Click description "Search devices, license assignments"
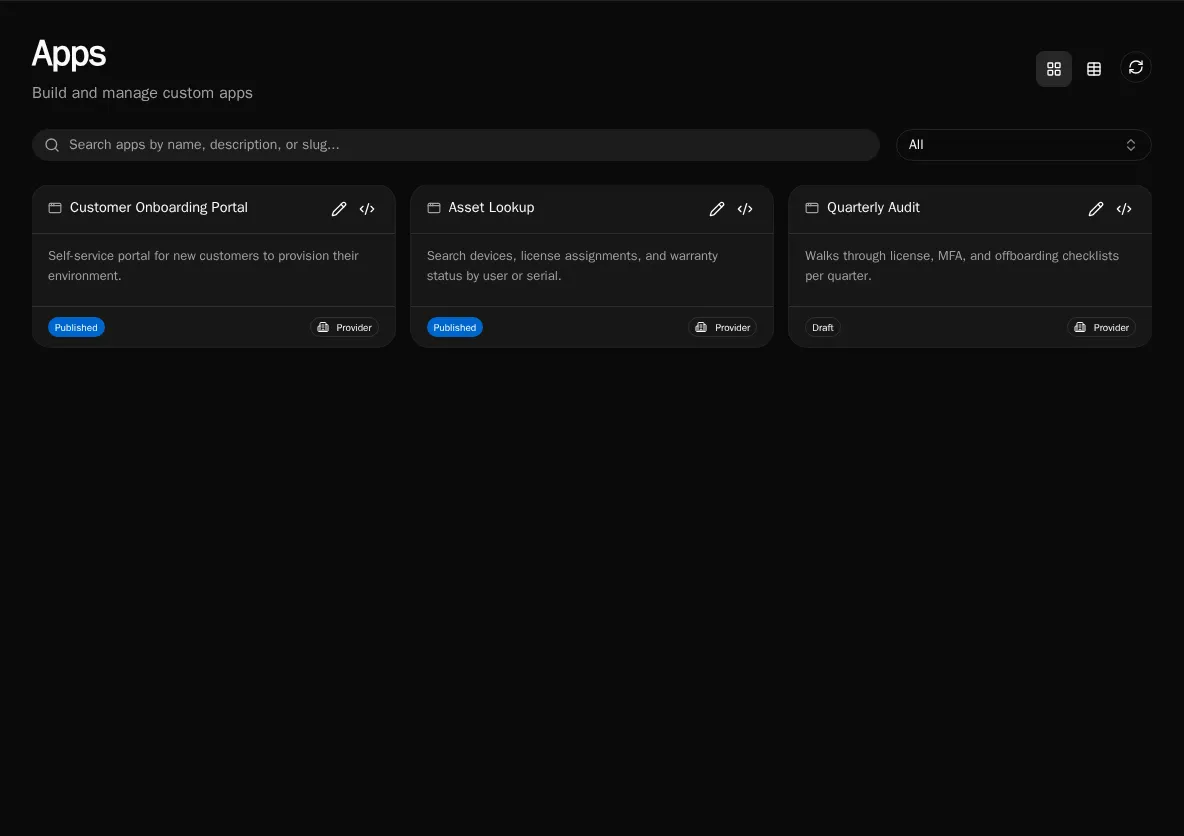Screen dimensions: 1184x836 point(572,266)
